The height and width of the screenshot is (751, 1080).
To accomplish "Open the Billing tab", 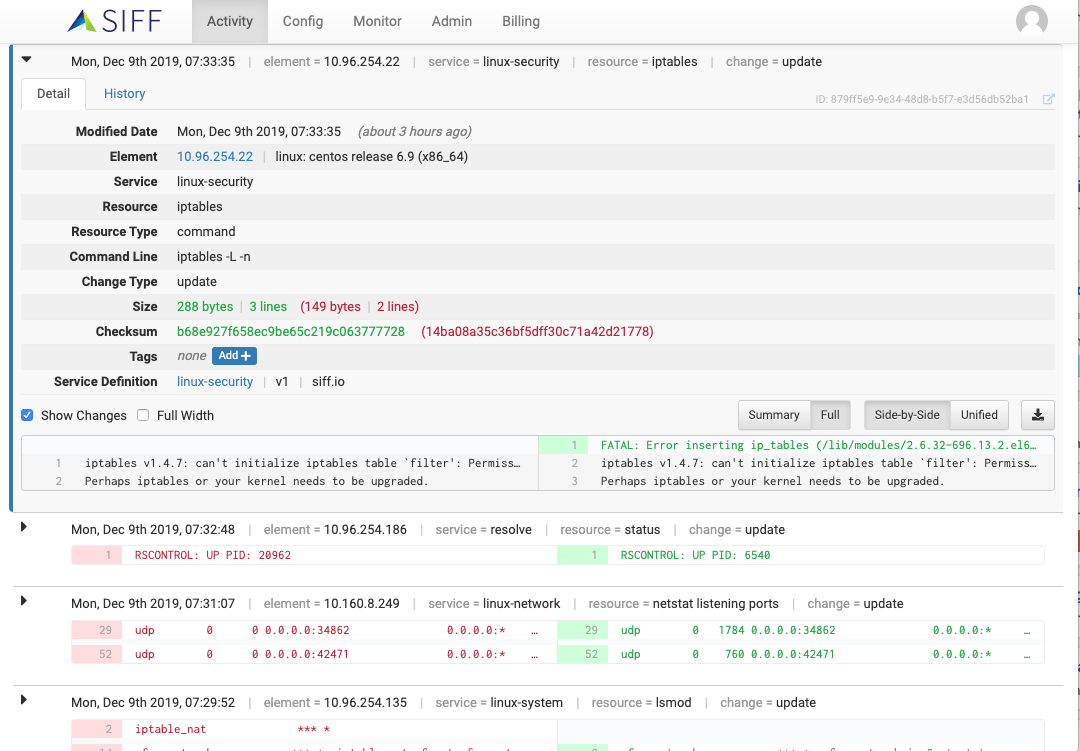I will click(520, 21).
